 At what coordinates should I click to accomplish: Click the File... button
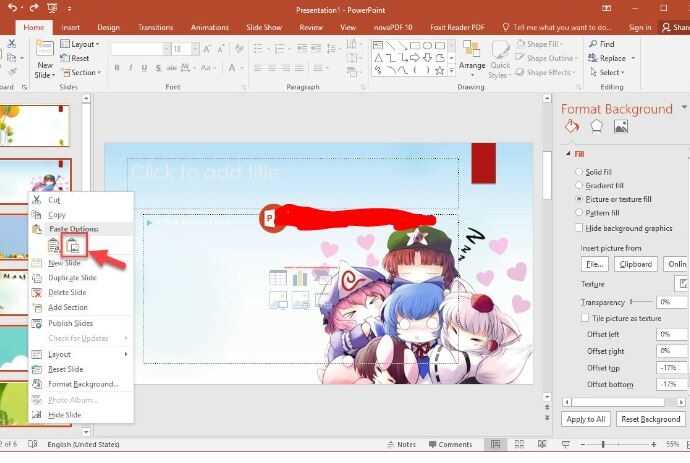tap(595, 264)
